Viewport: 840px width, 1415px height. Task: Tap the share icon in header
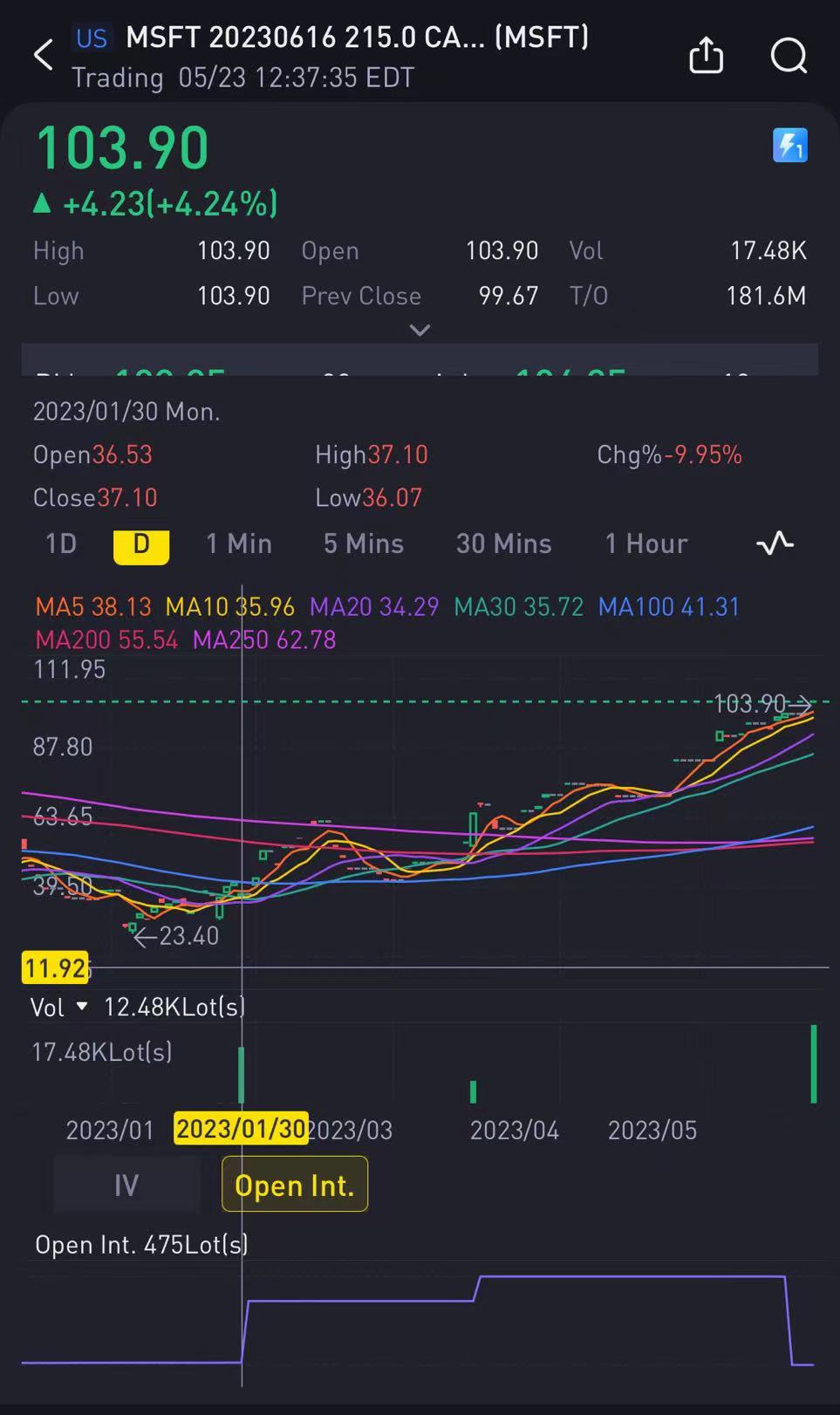[707, 55]
